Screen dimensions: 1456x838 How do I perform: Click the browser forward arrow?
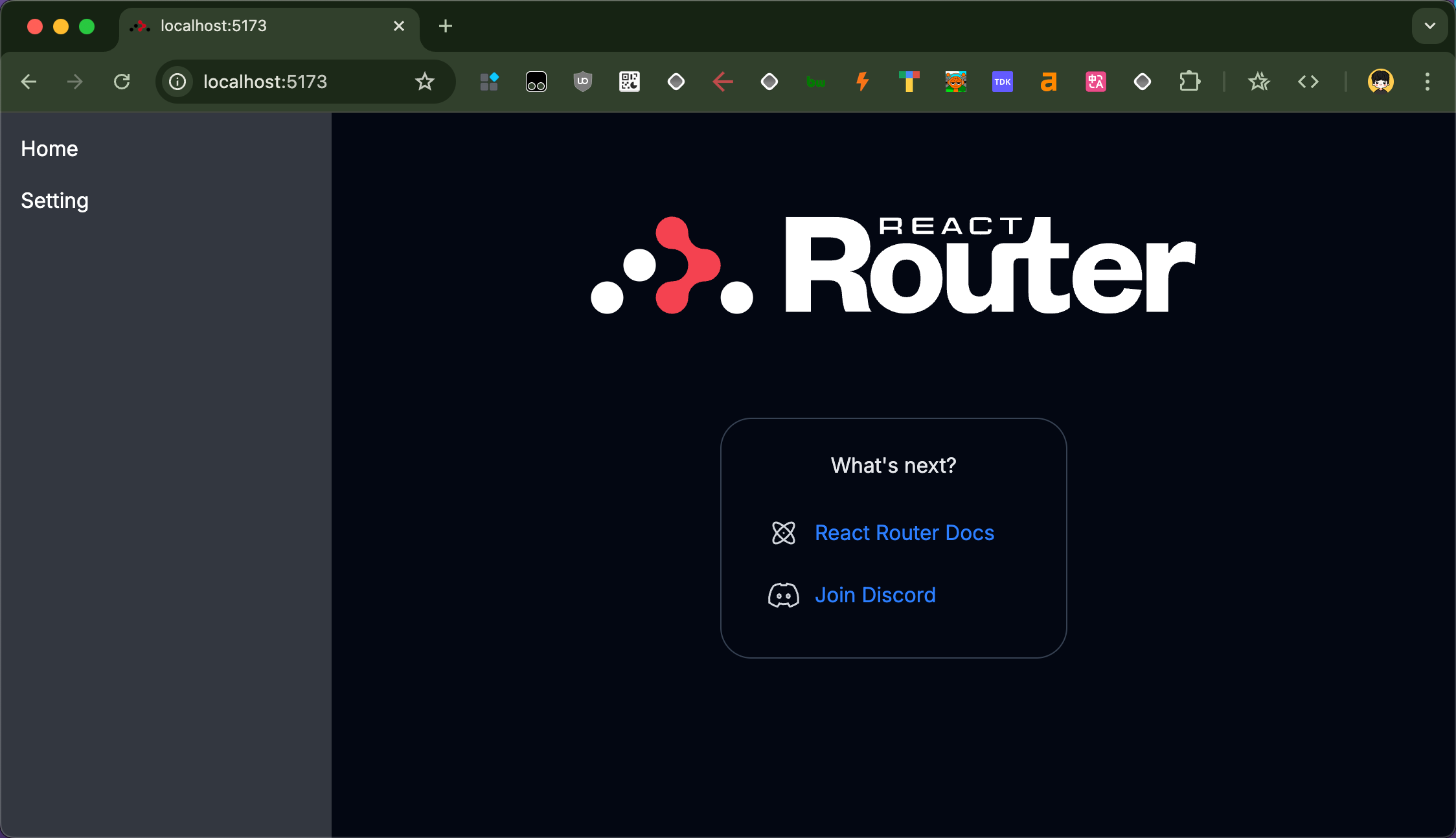point(75,82)
